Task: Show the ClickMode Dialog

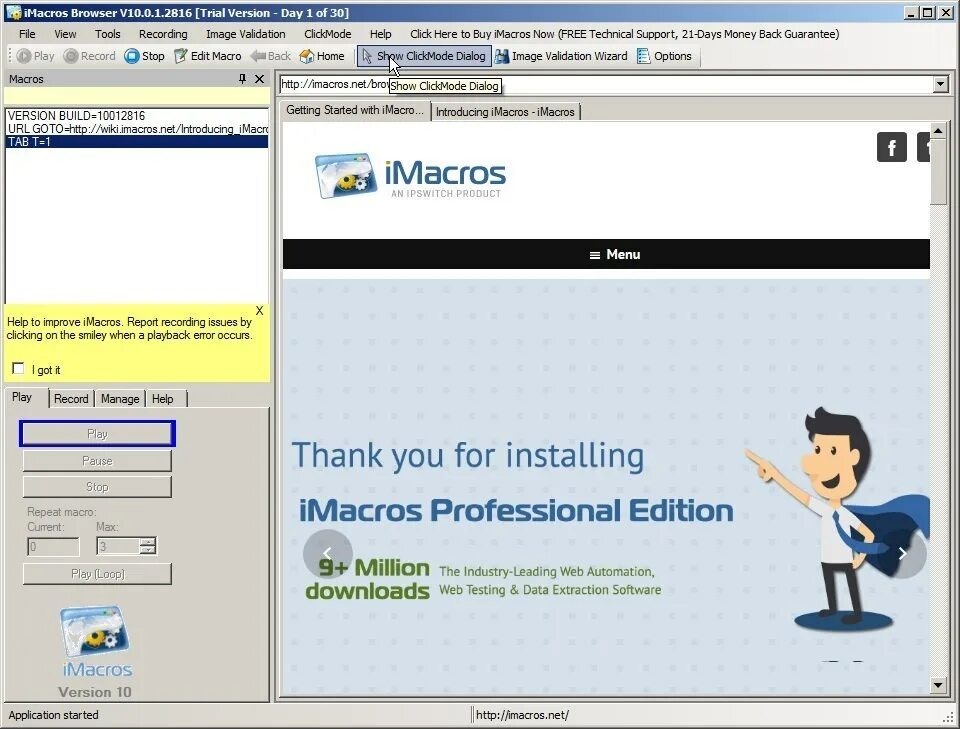Action: [x=424, y=56]
